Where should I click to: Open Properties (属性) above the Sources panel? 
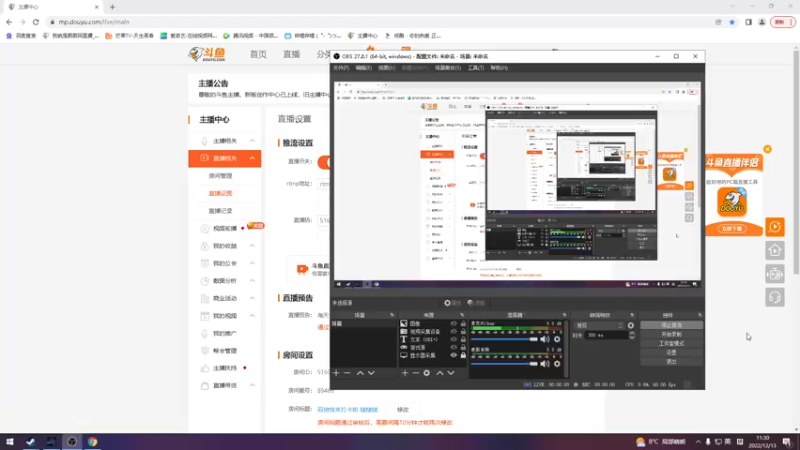(x=453, y=303)
